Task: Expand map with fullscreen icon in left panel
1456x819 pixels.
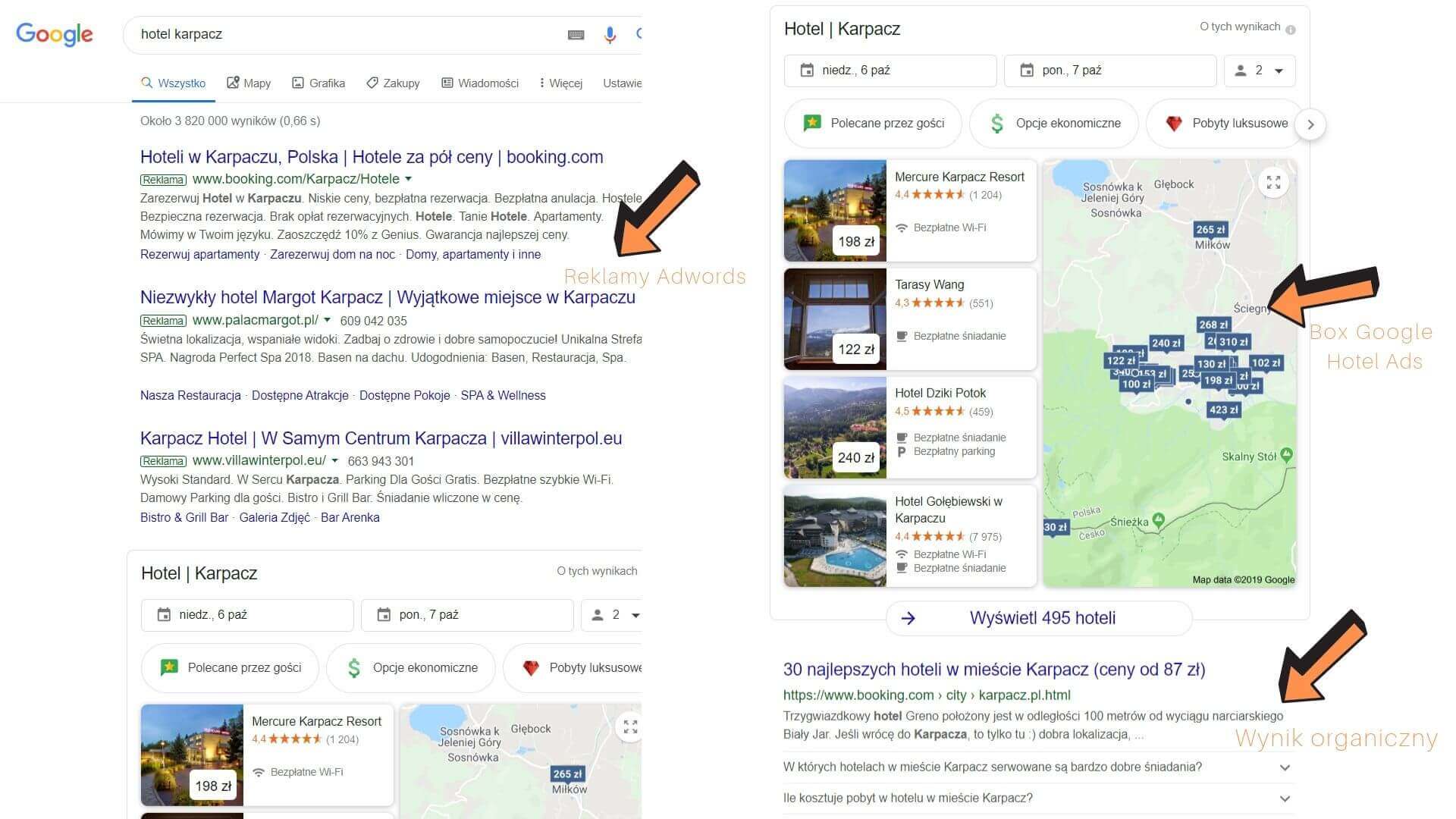Action: 630,726
